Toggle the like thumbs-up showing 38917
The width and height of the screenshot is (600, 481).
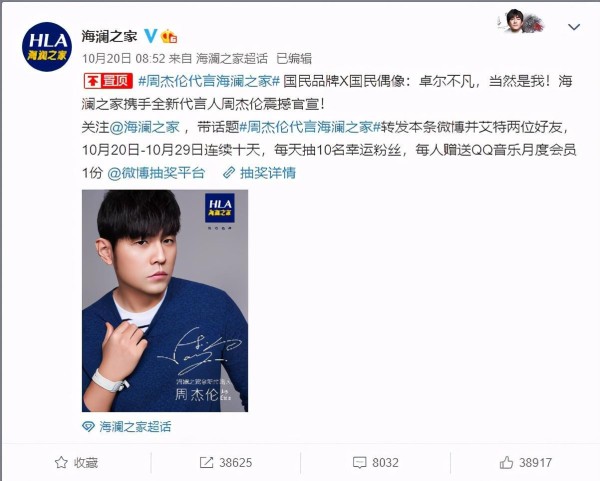tap(506, 462)
